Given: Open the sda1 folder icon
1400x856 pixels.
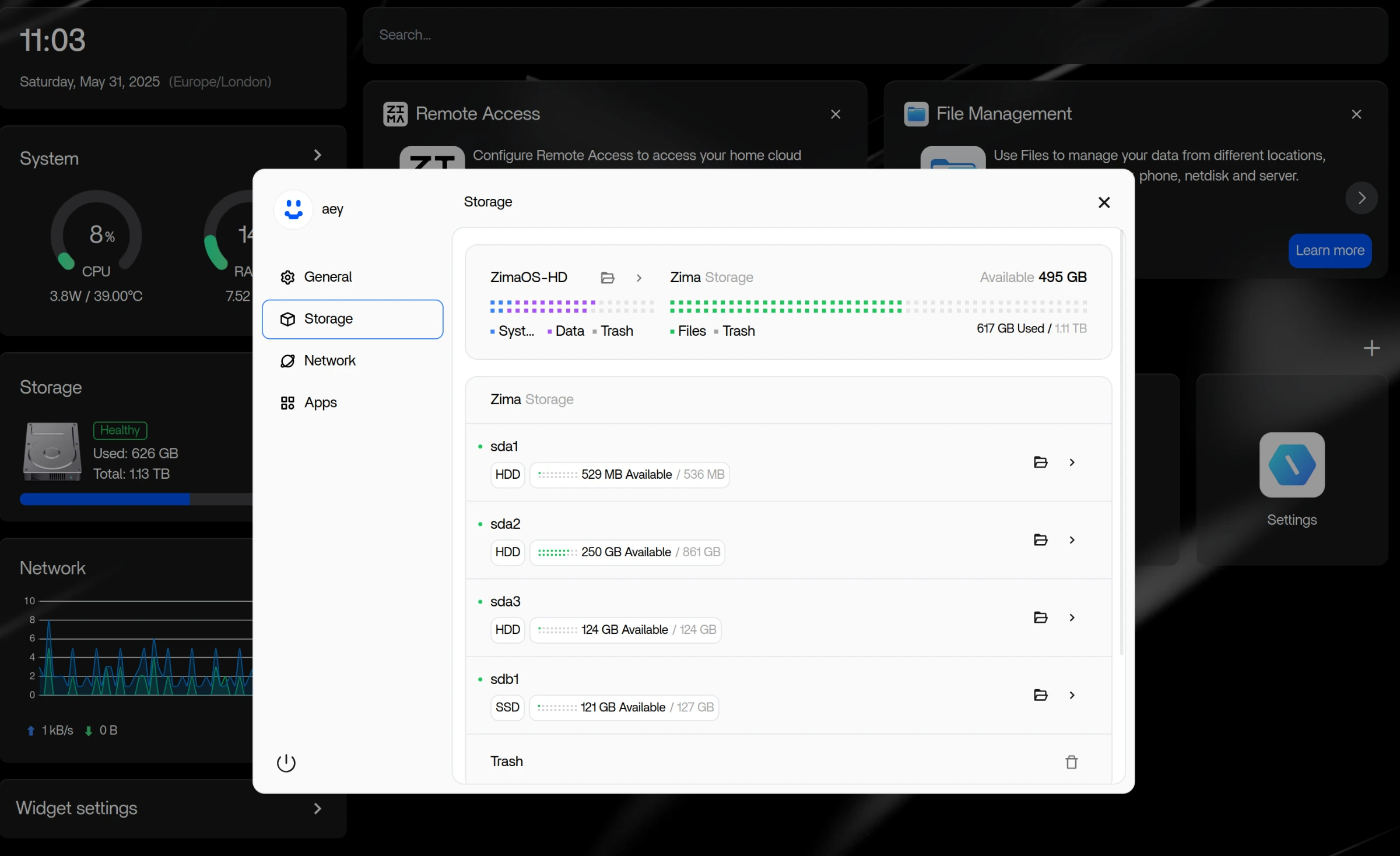Looking at the screenshot, I should pyautogui.click(x=1040, y=462).
